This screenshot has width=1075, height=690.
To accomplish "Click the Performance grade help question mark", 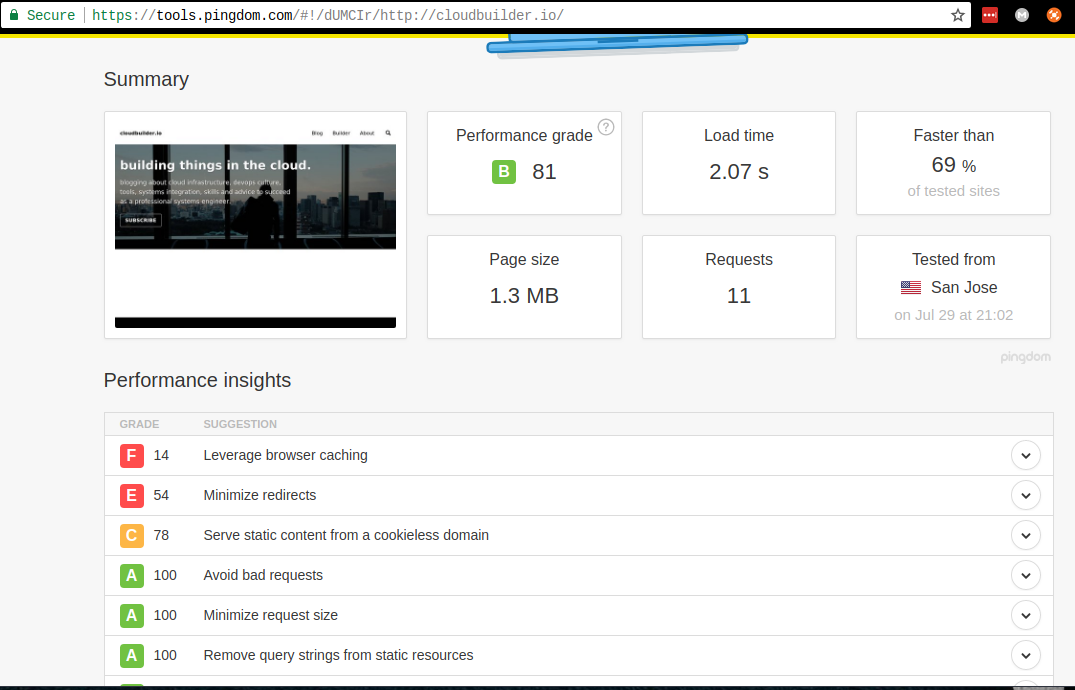I will coord(605,127).
